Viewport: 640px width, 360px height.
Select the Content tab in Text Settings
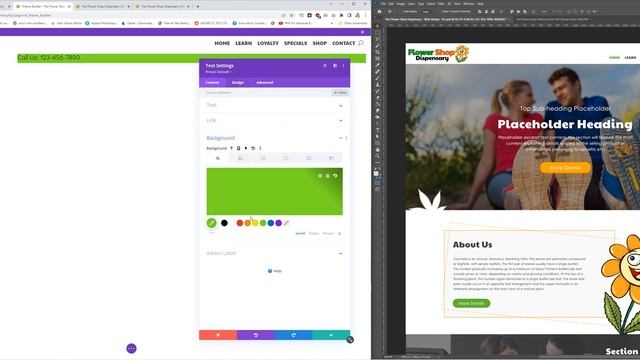coord(212,82)
